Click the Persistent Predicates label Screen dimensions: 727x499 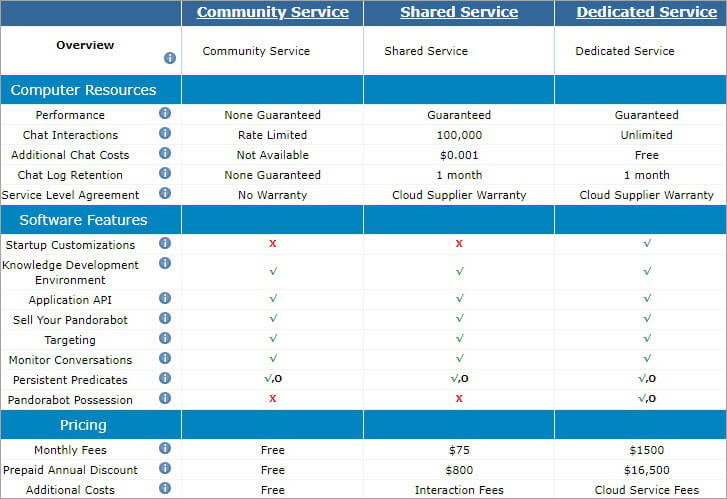click(70, 380)
